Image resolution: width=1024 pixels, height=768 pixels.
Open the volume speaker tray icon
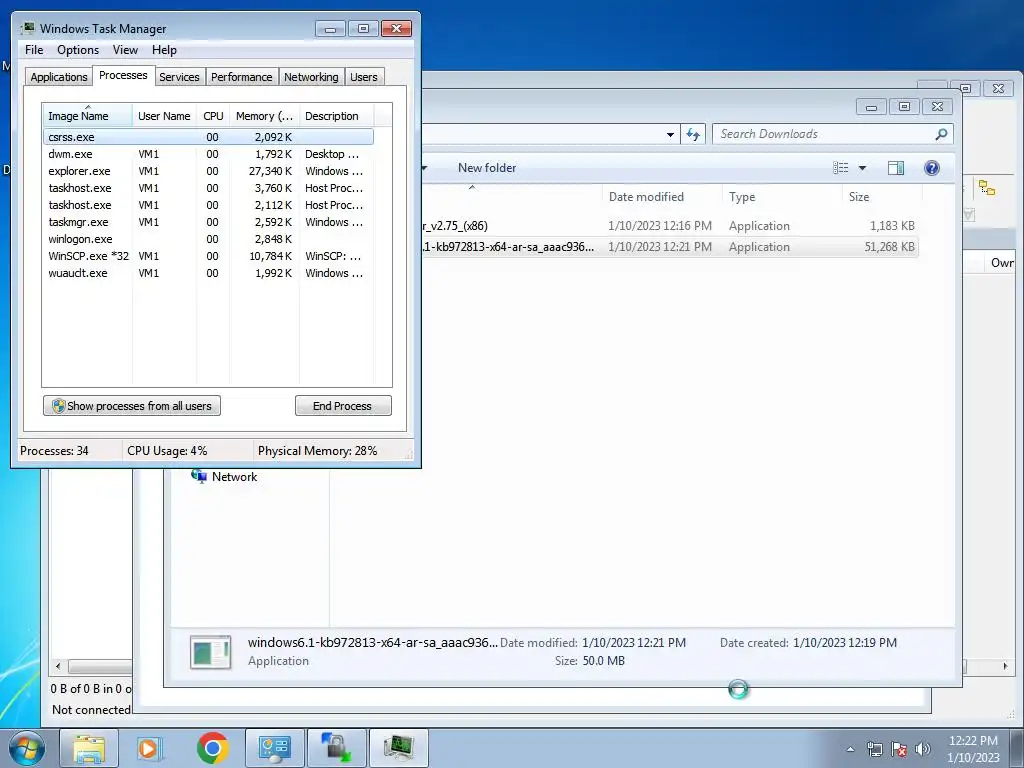[x=923, y=749]
